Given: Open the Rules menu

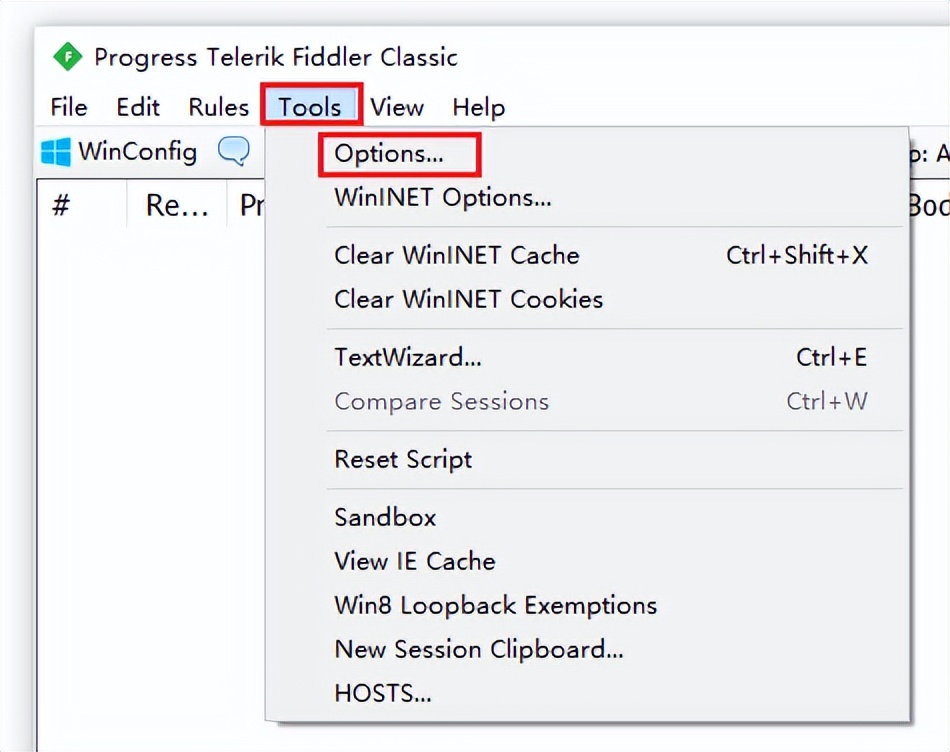Looking at the screenshot, I should click(218, 107).
